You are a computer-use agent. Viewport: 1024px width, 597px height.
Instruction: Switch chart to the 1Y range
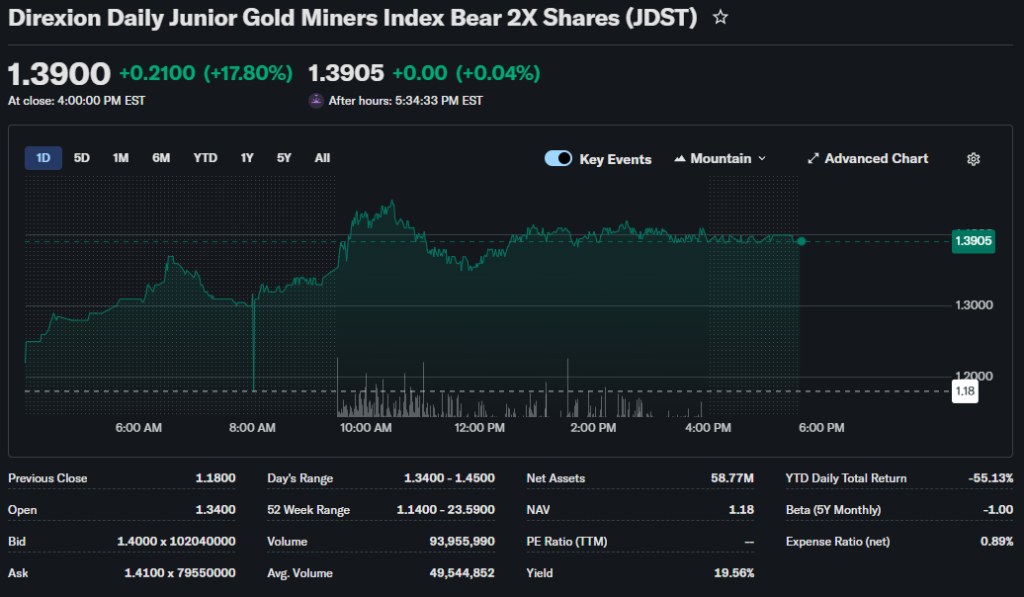247,158
